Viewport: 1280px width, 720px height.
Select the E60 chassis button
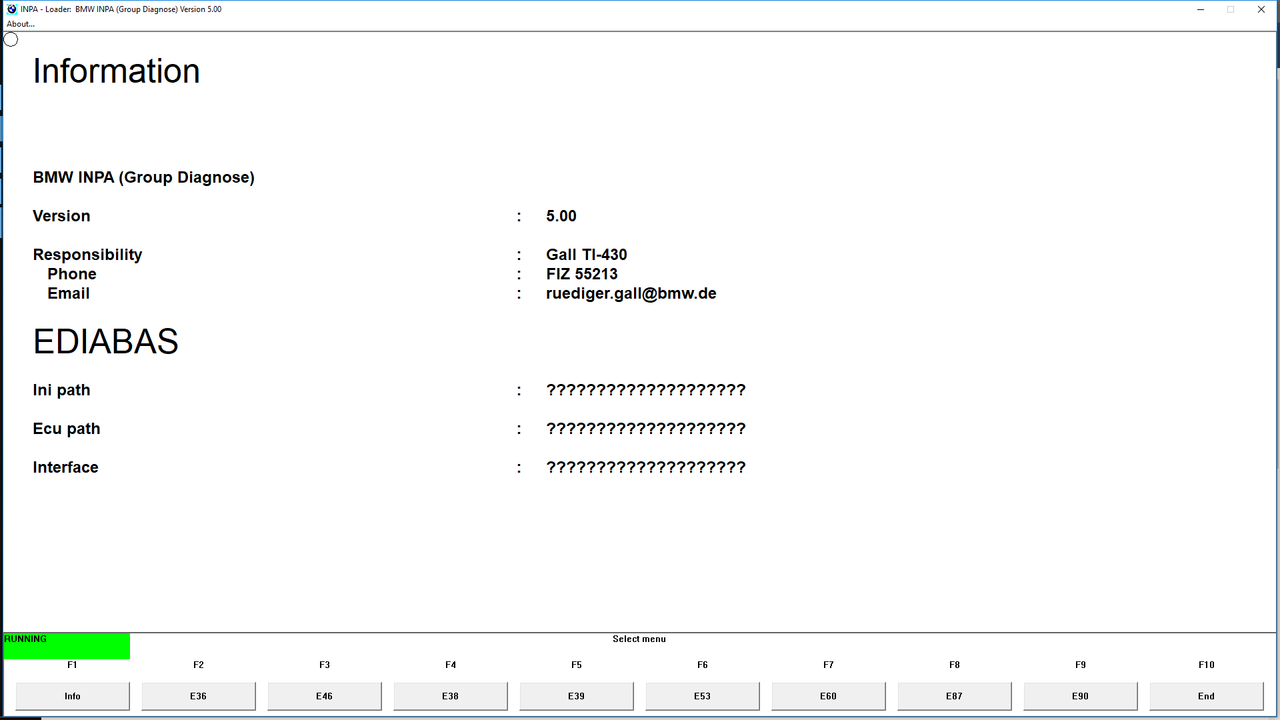828,696
